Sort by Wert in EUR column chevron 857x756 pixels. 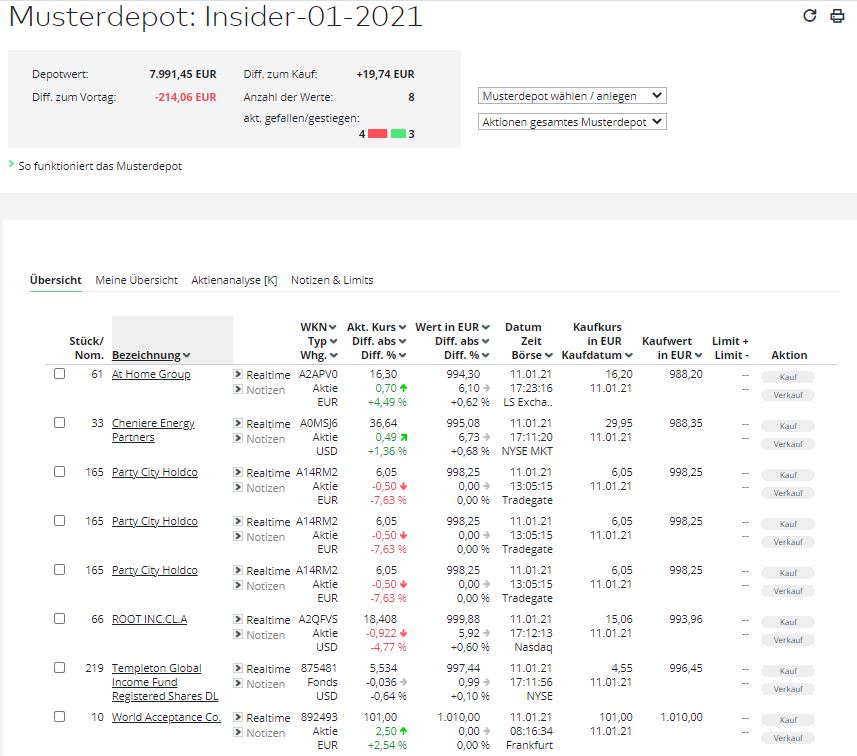click(x=485, y=327)
